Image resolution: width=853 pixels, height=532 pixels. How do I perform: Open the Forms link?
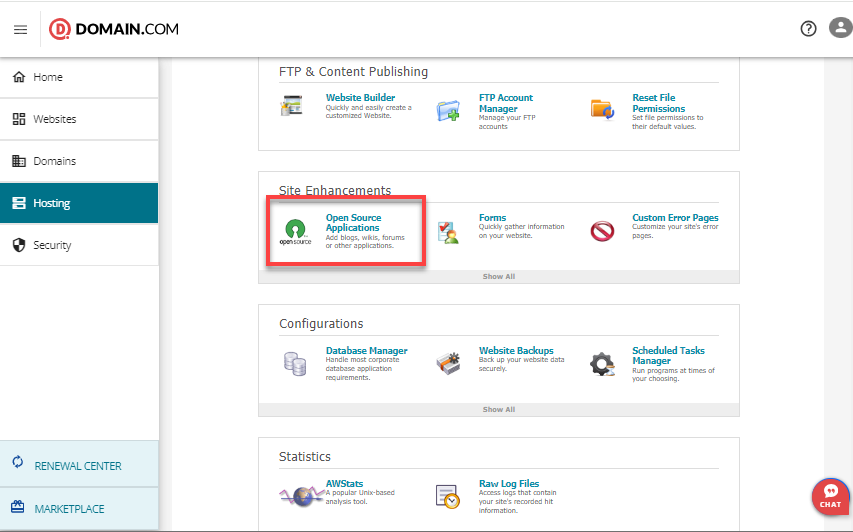coord(492,218)
